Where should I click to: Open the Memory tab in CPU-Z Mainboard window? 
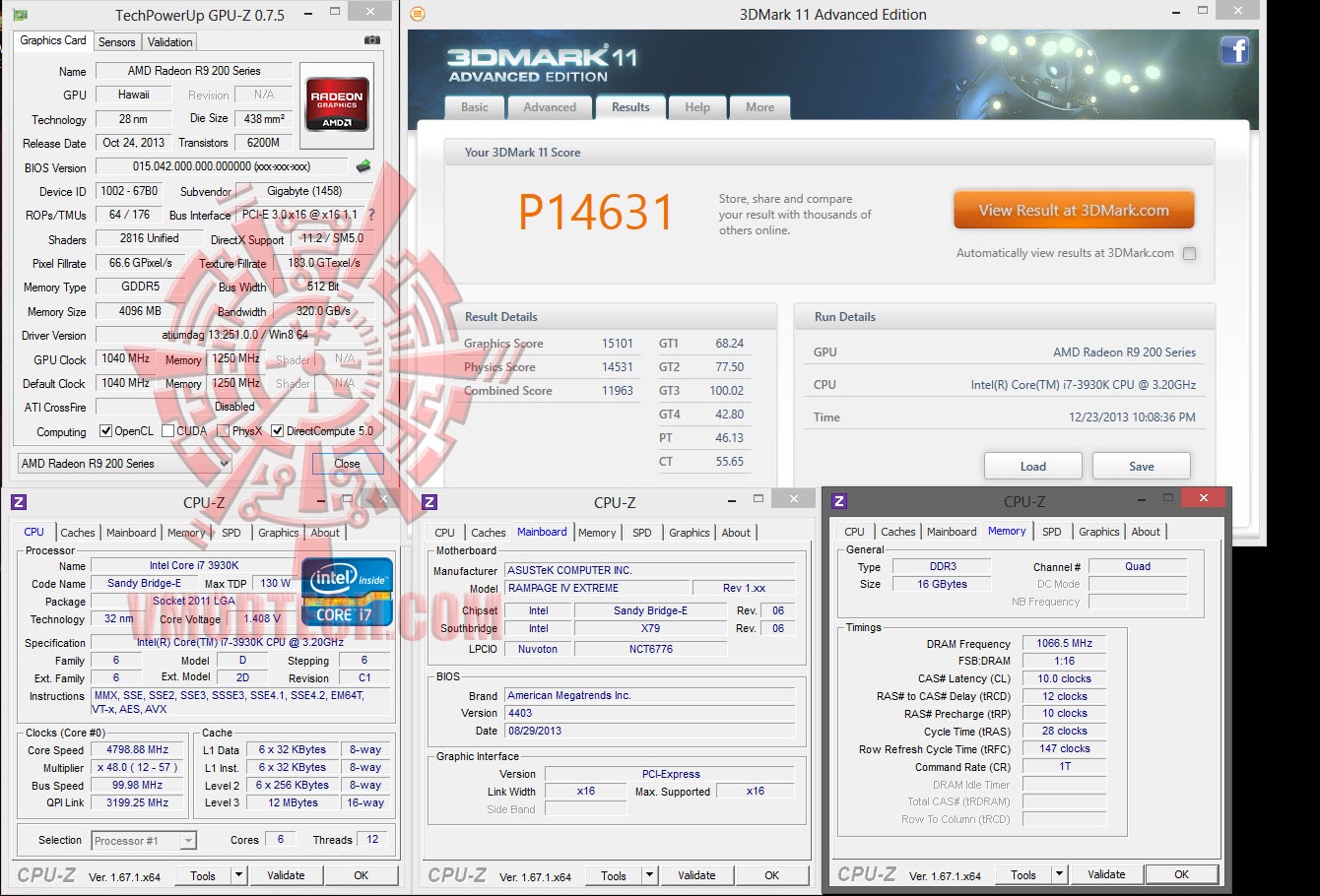click(597, 533)
